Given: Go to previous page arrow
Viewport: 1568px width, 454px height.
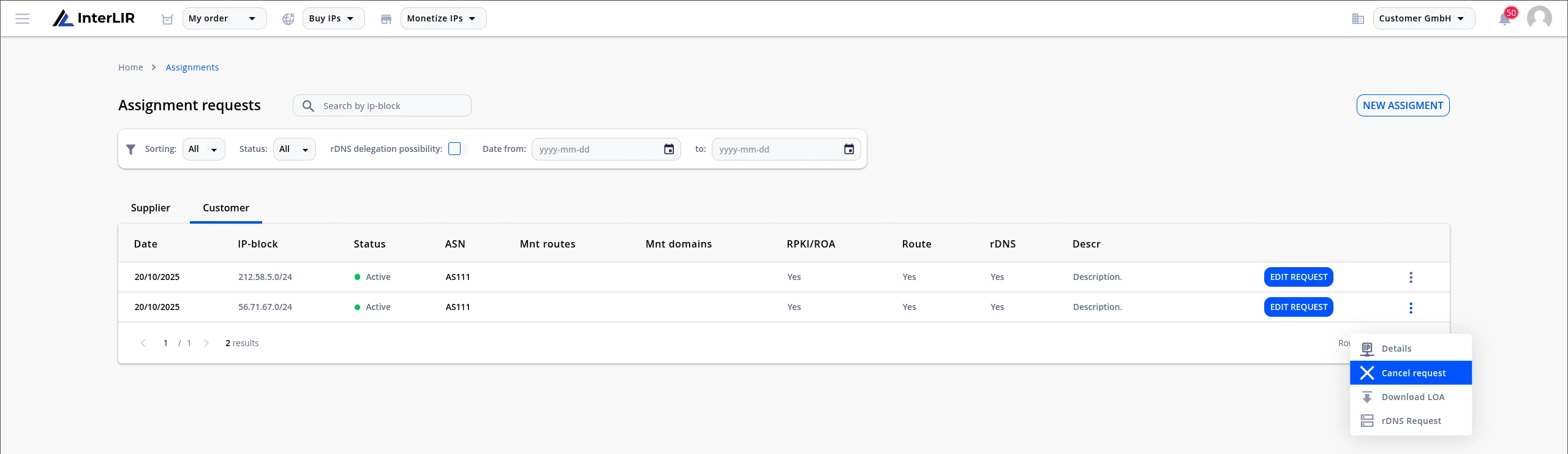Looking at the screenshot, I should coord(143,343).
